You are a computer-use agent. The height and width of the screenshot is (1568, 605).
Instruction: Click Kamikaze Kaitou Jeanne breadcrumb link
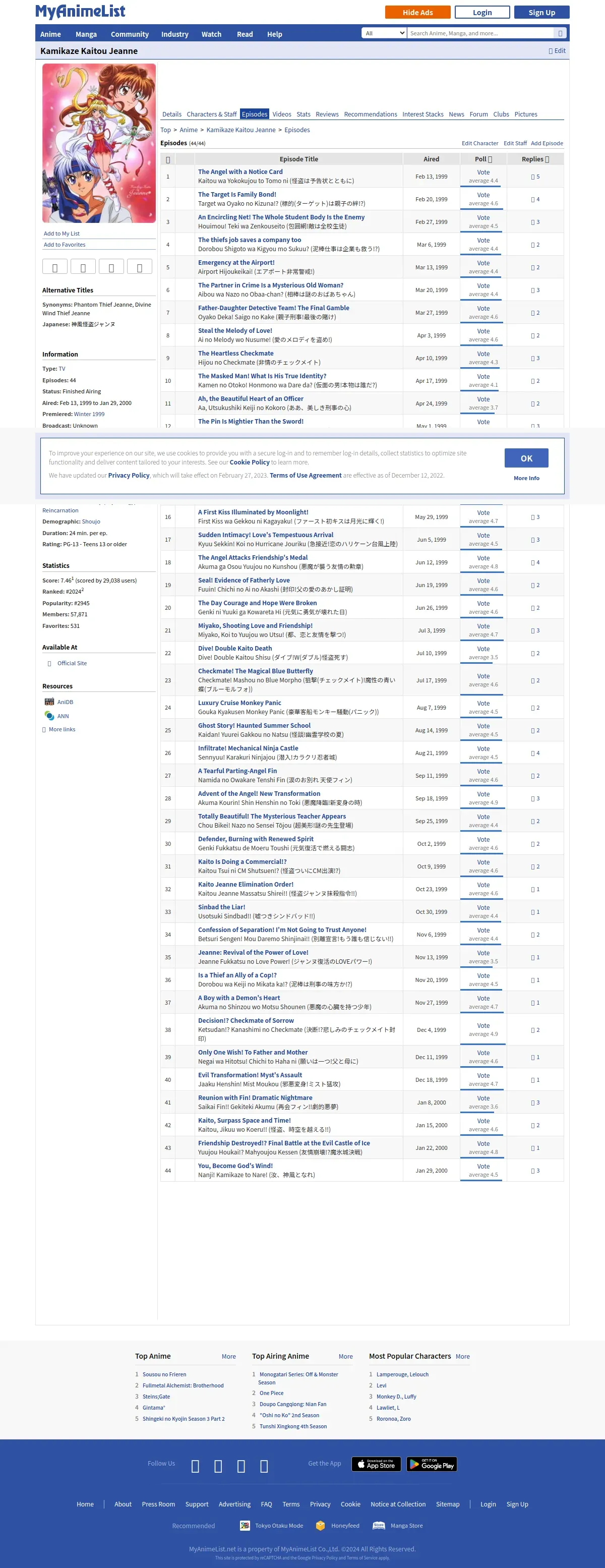241,130
